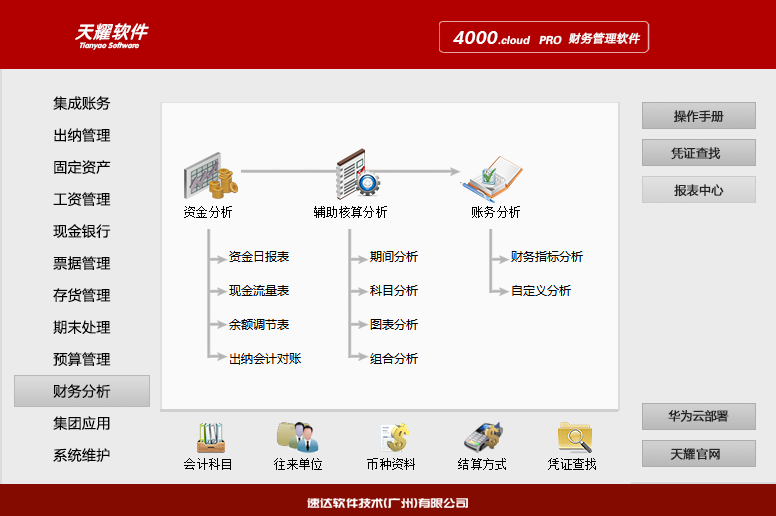Open the 资金日报表 link
The height and width of the screenshot is (516, 776).
click(x=259, y=257)
